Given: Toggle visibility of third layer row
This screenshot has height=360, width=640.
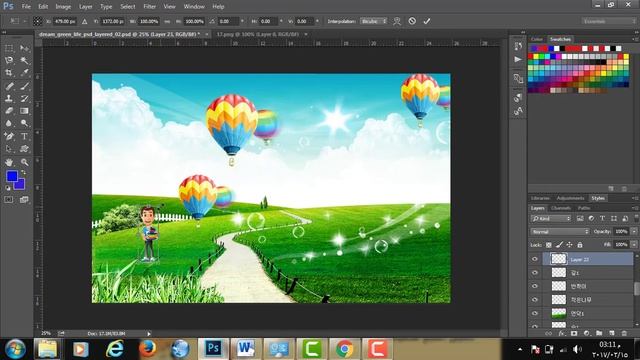Looking at the screenshot, I should tap(535, 286).
